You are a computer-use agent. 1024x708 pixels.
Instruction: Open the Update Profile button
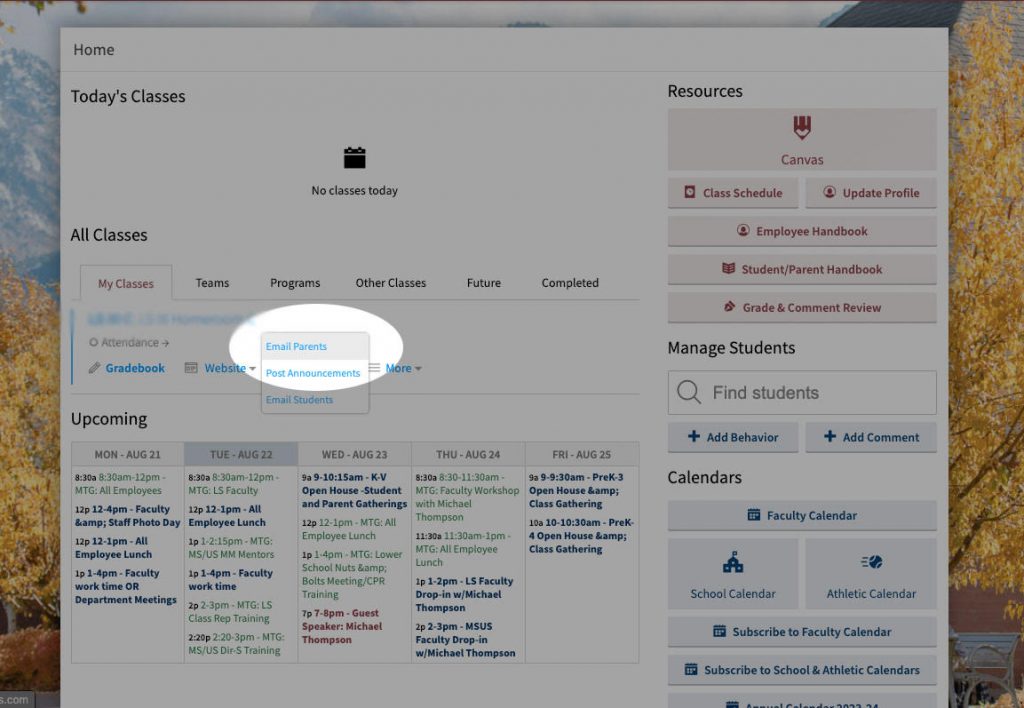871,193
